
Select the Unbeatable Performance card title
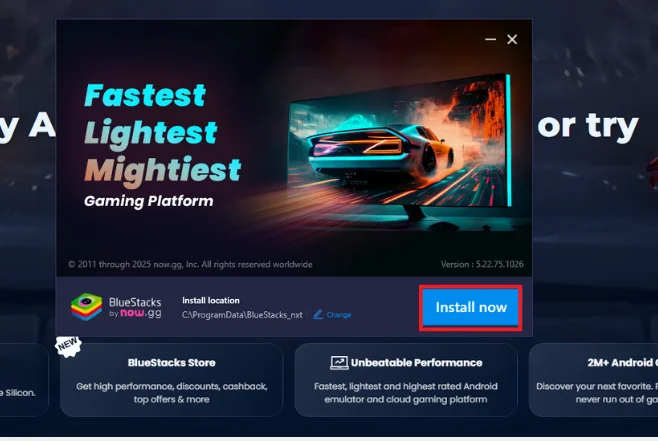click(x=416, y=363)
